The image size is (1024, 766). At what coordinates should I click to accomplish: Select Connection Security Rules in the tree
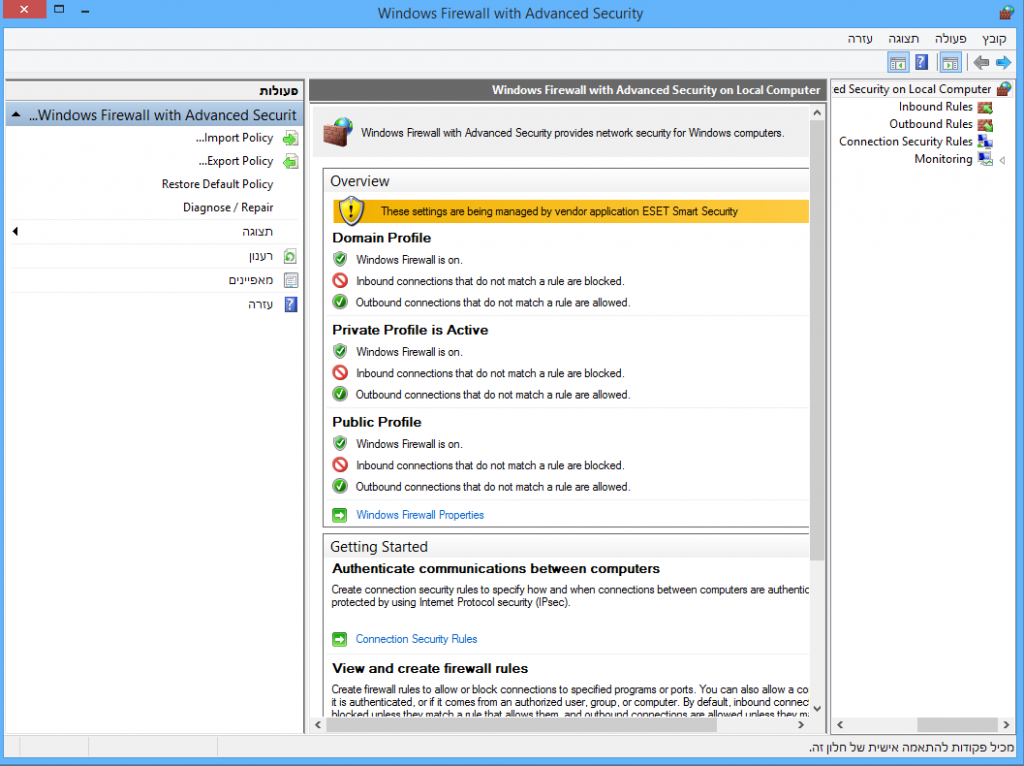(x=906, y=142)
